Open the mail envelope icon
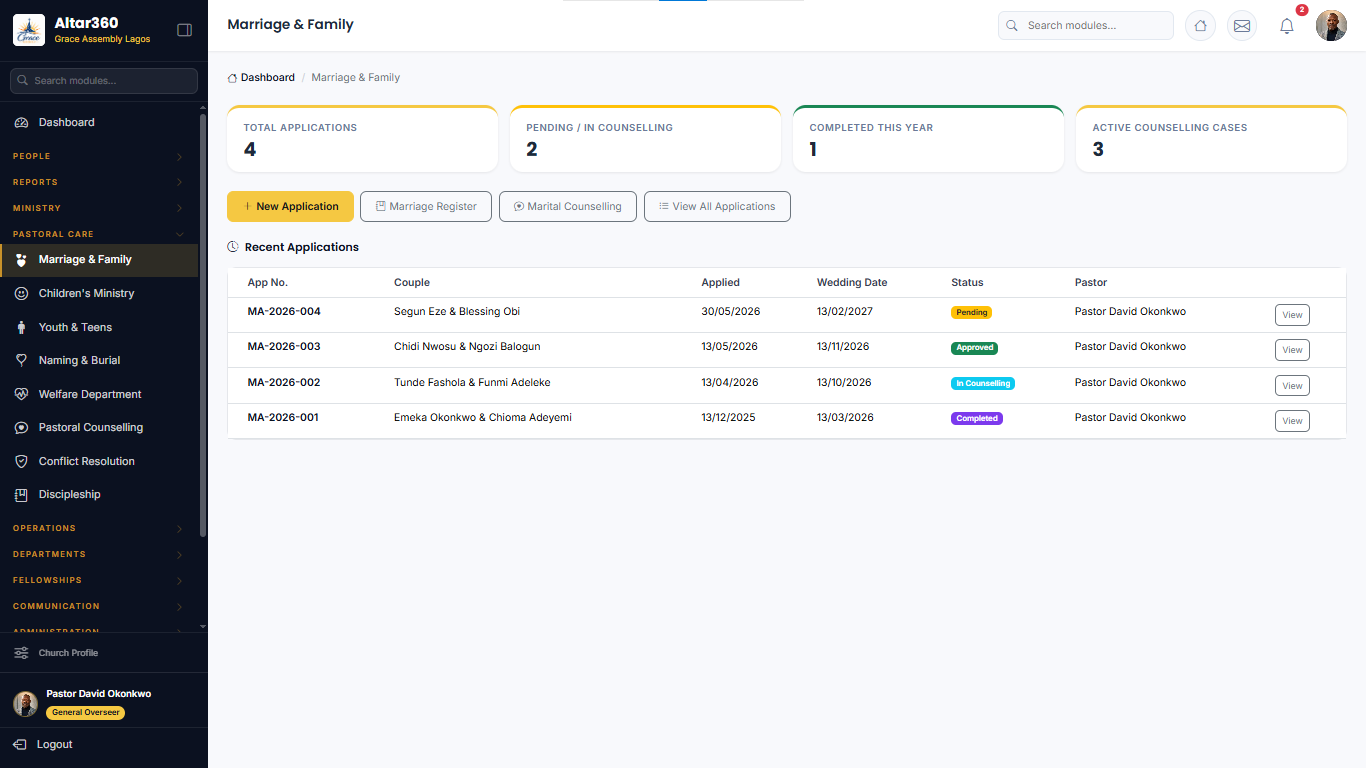Viewport: 1366px width, 768px height. click(x=1242, y=26)
